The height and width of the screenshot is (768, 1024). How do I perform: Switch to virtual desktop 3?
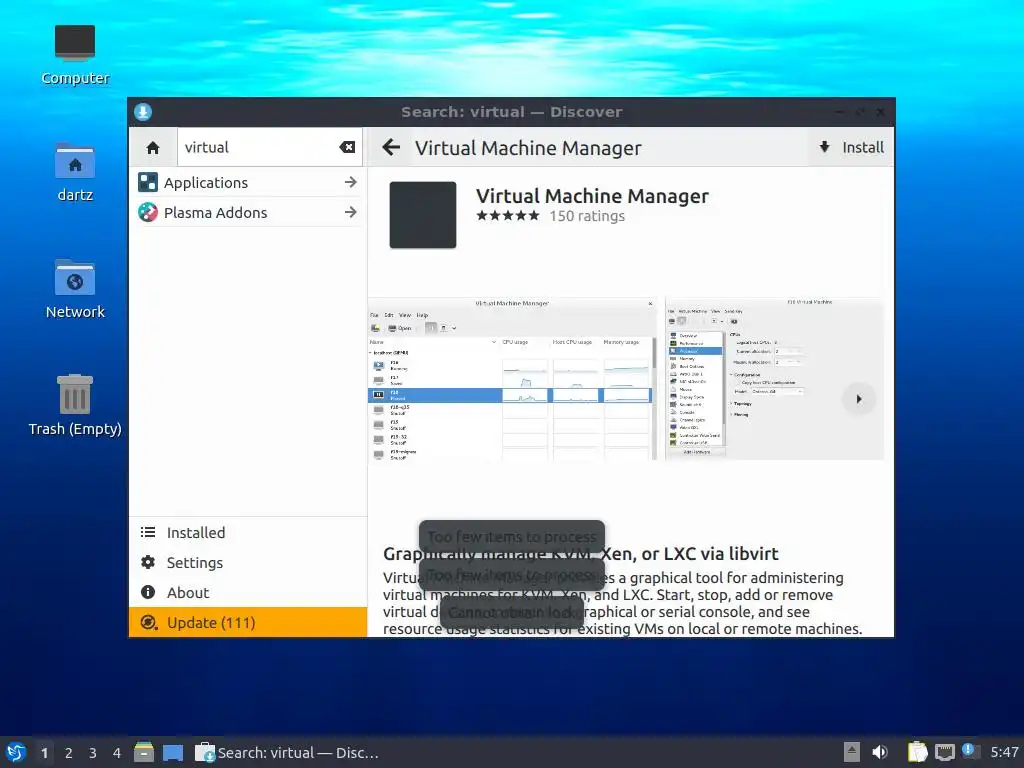[93, 753]
